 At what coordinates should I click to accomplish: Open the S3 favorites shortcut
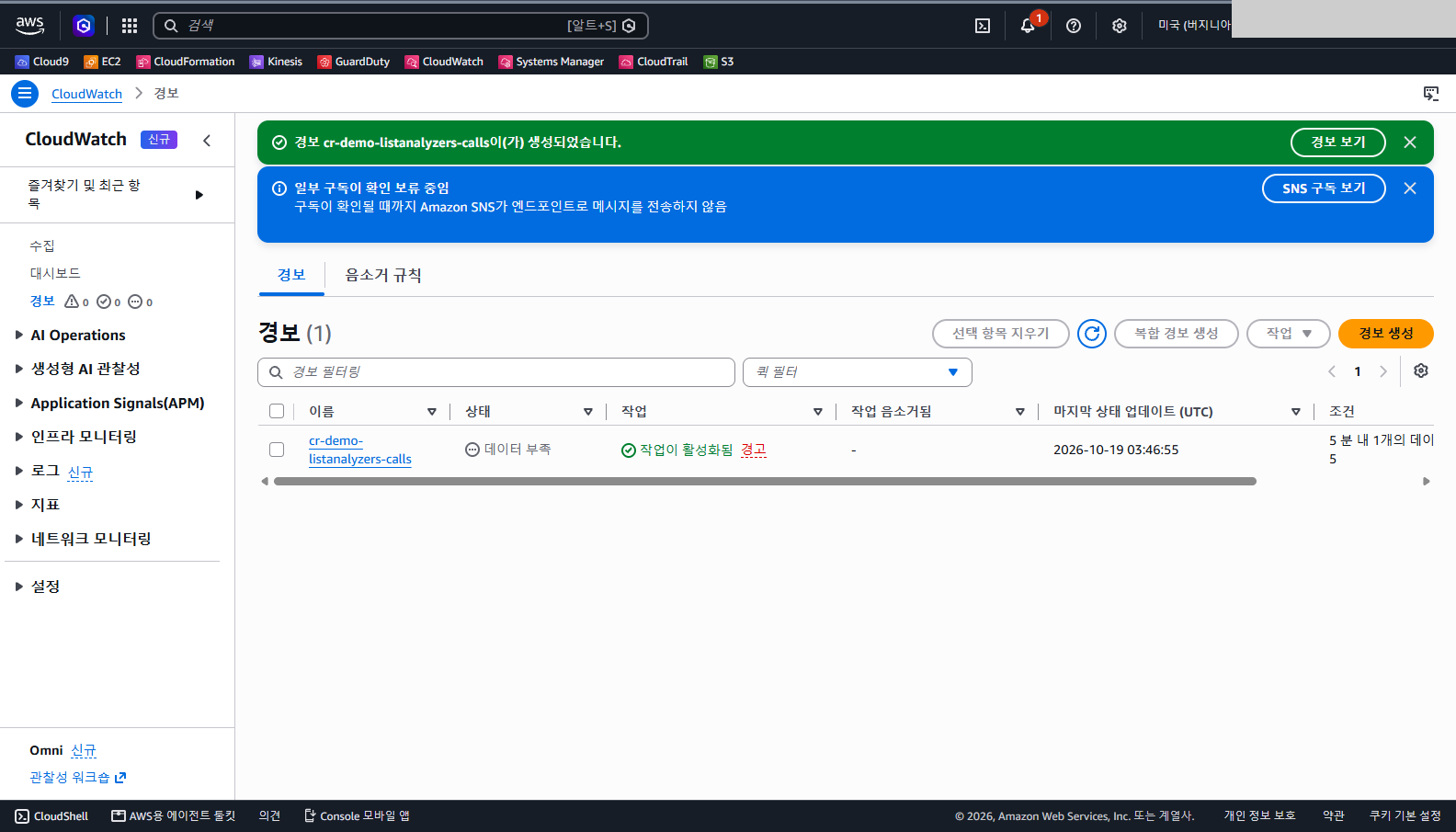pyautogui.click(x=719, y=62)
